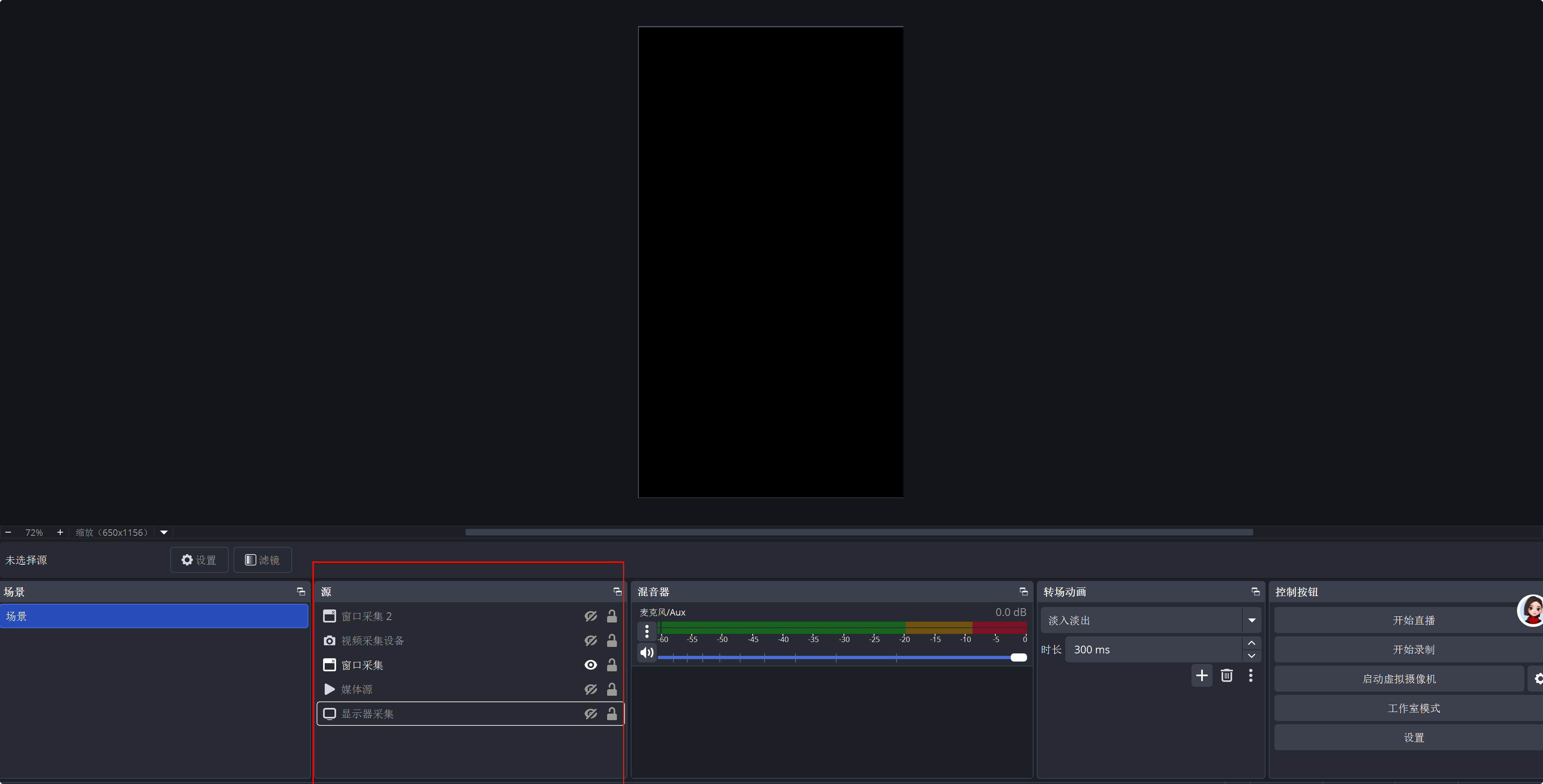Show the 视频采集设备 source

pos(590,641)
